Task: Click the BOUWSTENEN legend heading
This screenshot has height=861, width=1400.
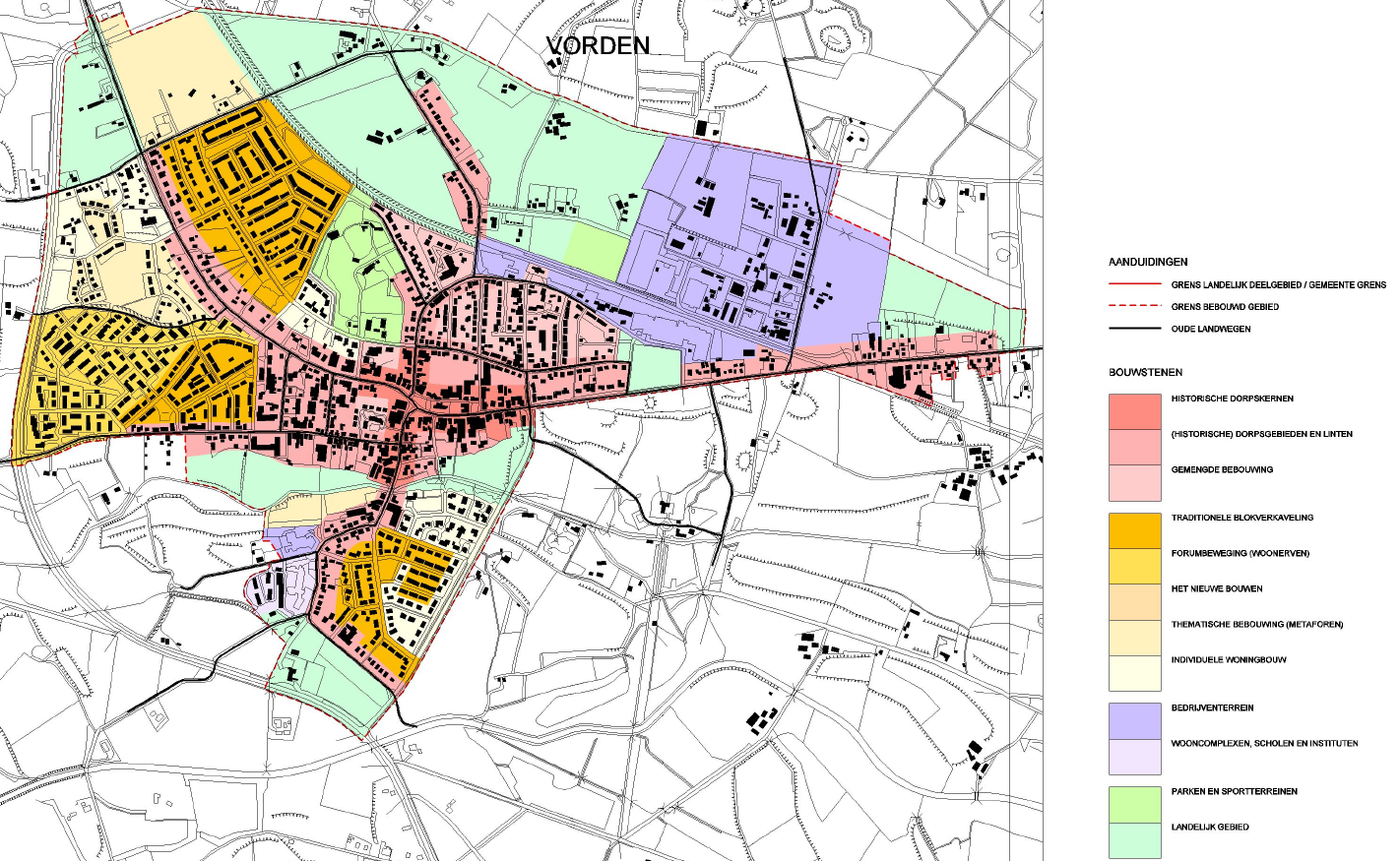Action: point(1146,372)
